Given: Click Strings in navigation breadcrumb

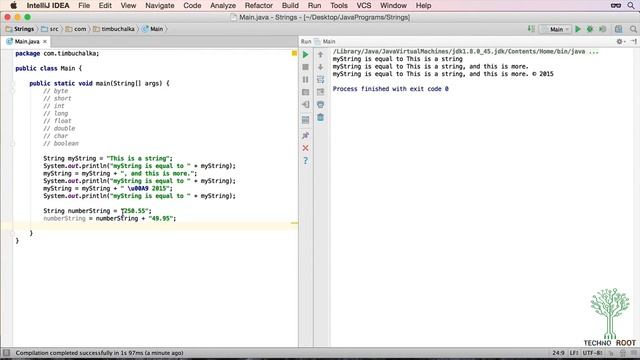Looking at the screenshot, I should (20, 29).
